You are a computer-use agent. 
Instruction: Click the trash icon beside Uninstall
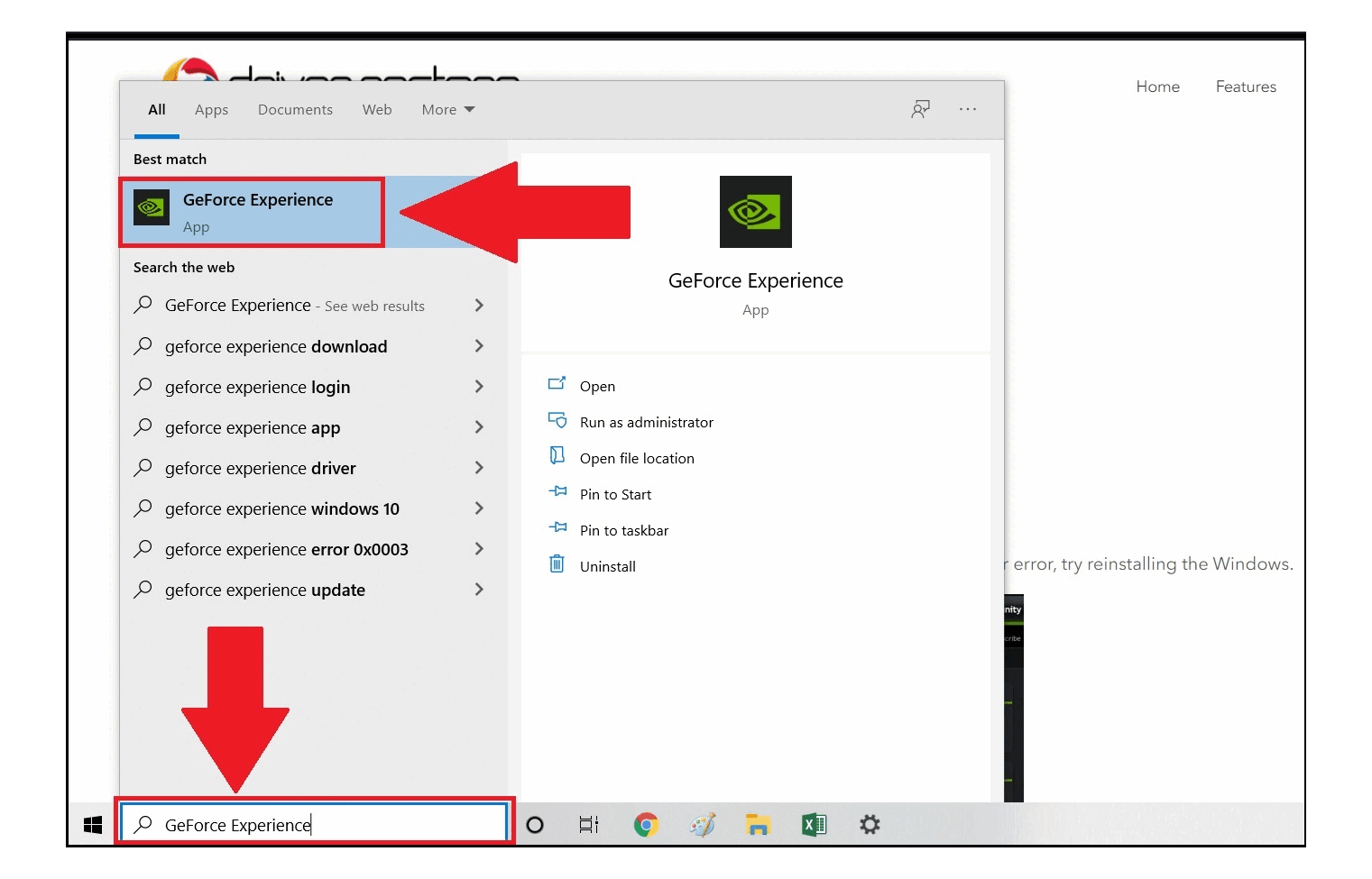pos(557,564)
